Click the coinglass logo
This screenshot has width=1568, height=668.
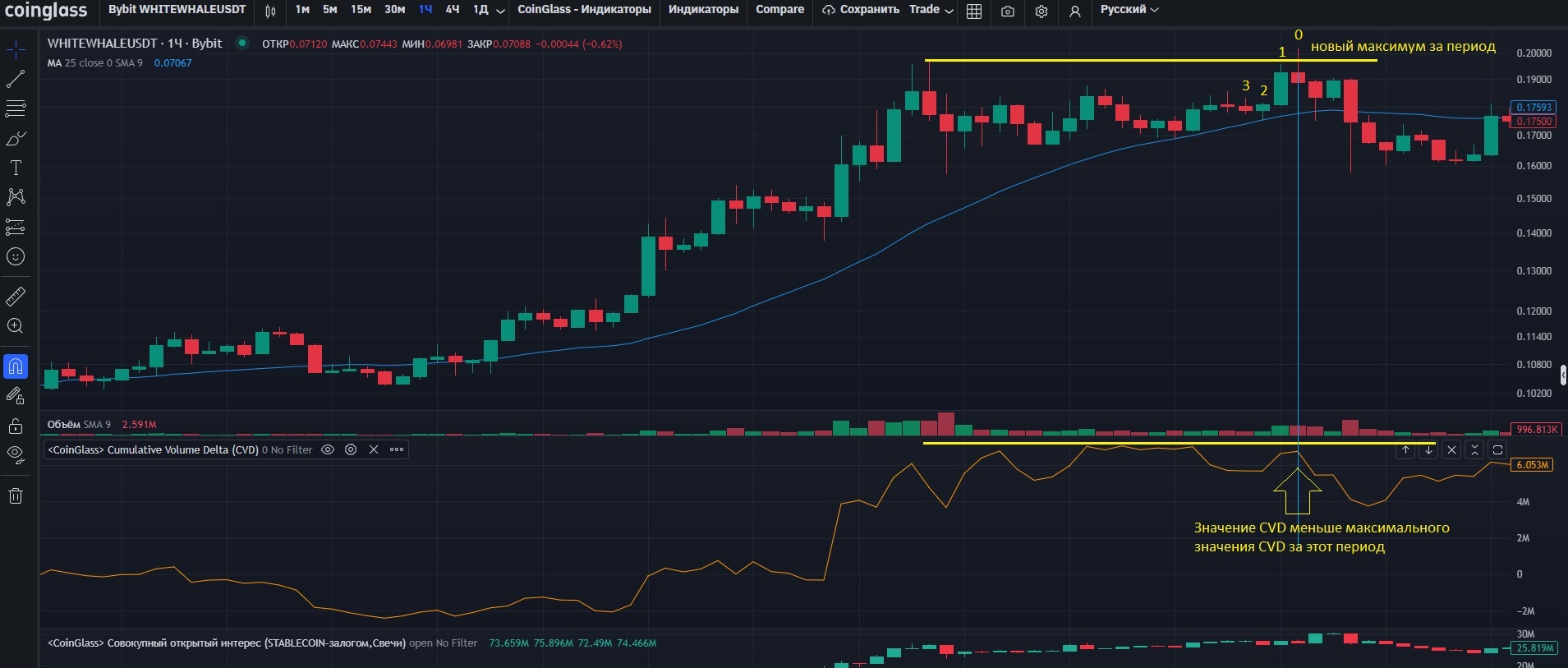pyautogui.click(x=46, y=11)
